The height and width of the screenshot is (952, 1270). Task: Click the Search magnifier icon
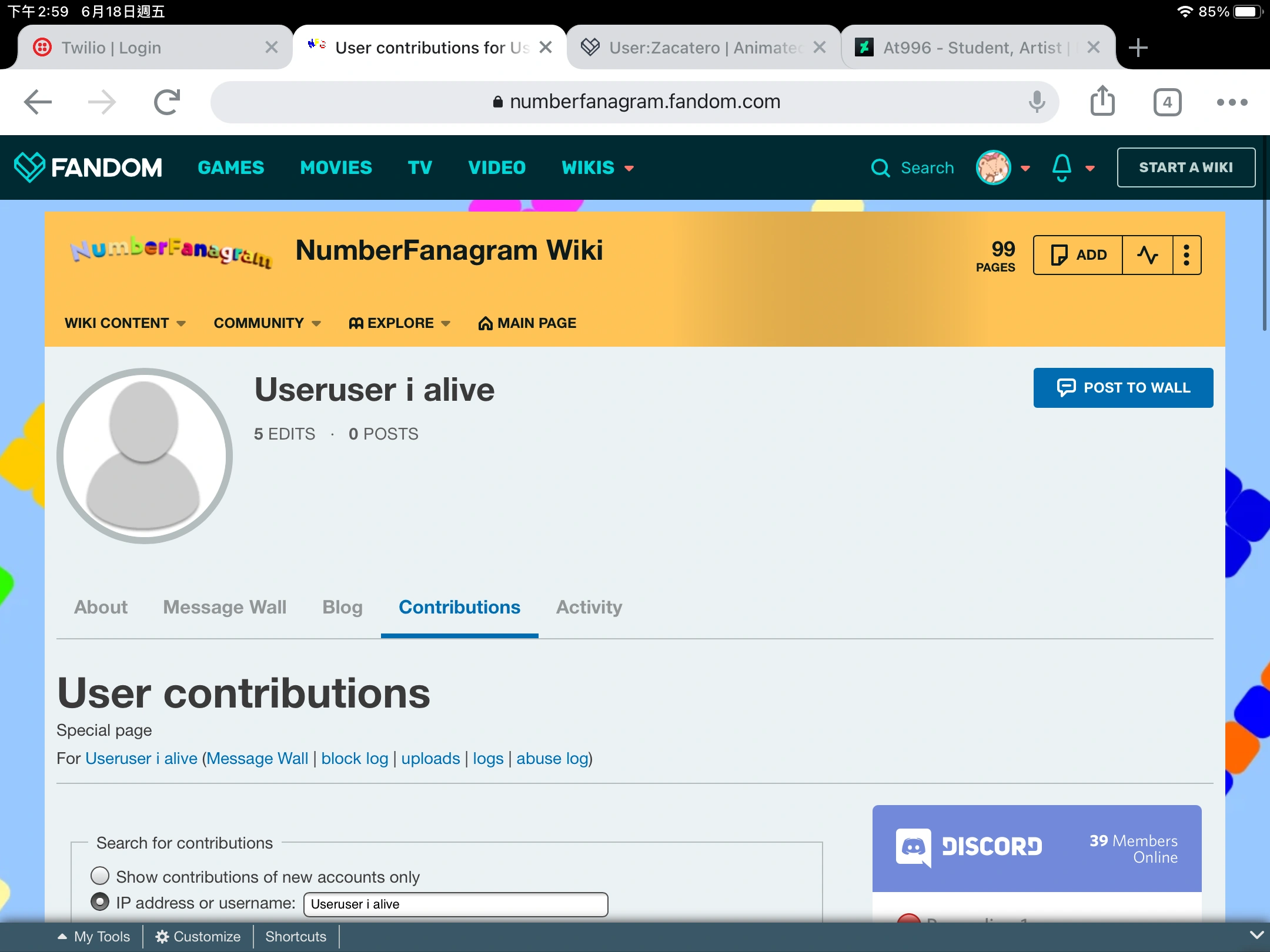[880, 167]
